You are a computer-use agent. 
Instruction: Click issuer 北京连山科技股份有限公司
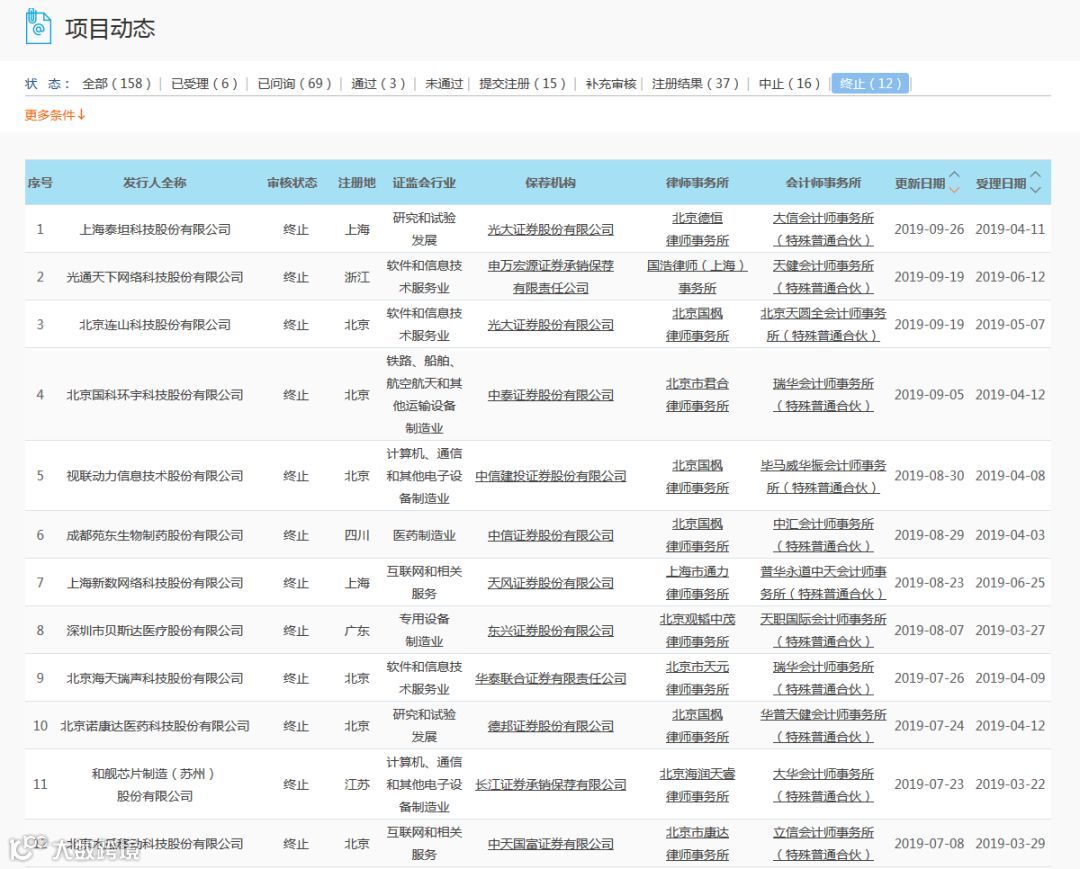tap(155, 324)
